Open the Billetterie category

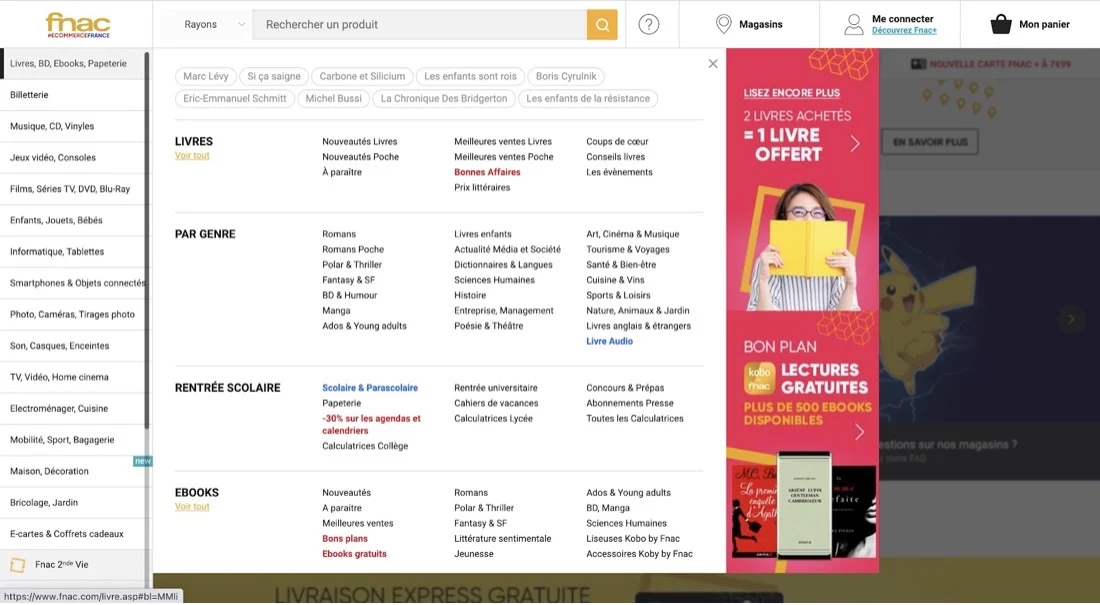pyautogui.click(x=75, y=95)
